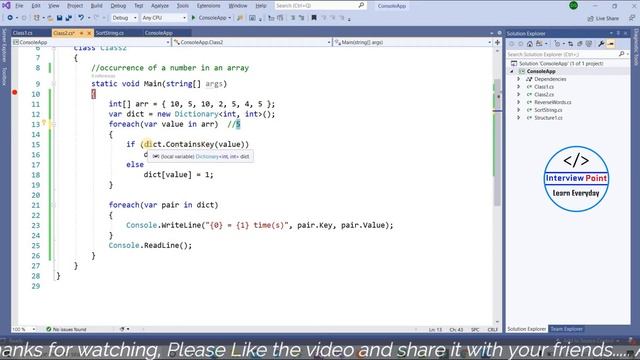The image size is (640, 360).
Task: Pin the Class2.cs tab
Action: [82, 33]
